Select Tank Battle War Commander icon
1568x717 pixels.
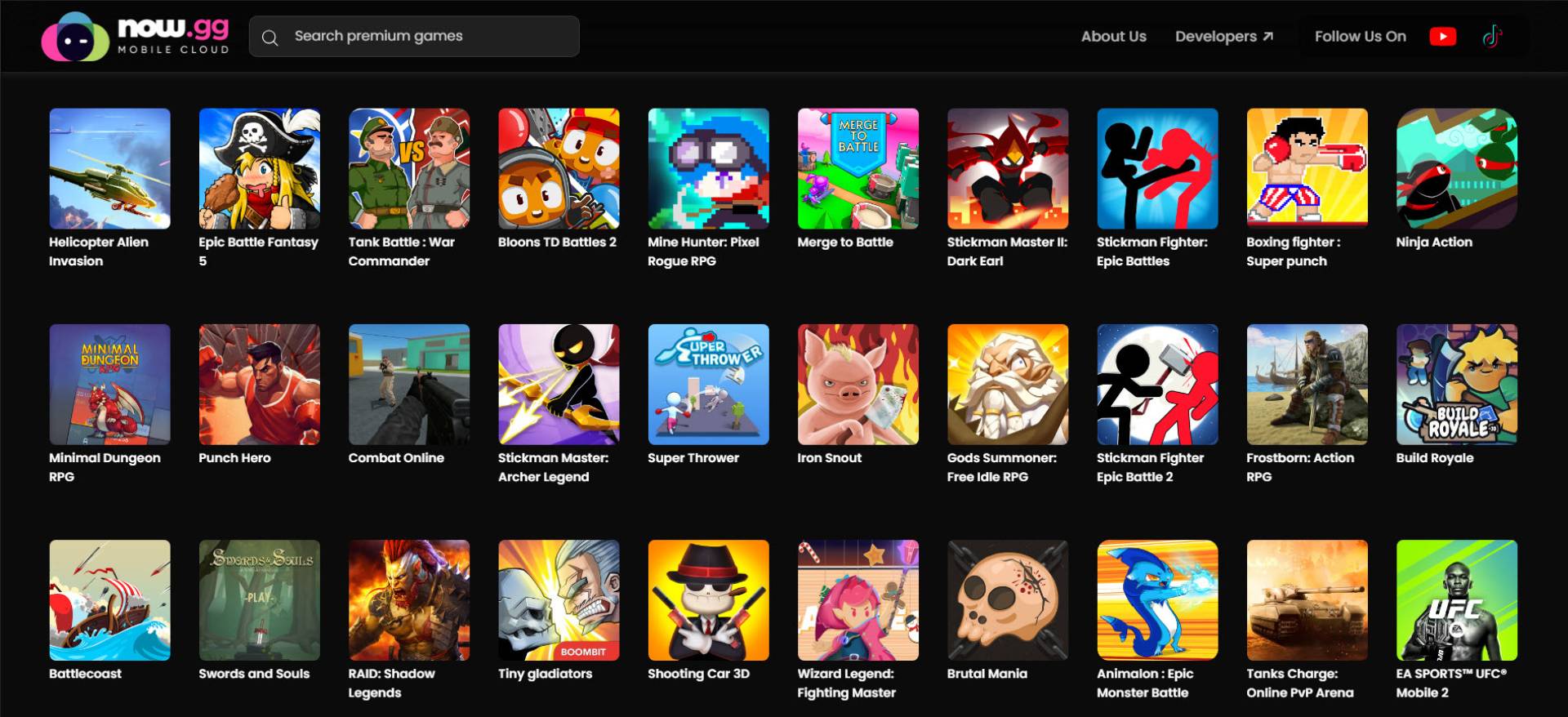click(409, 169)
